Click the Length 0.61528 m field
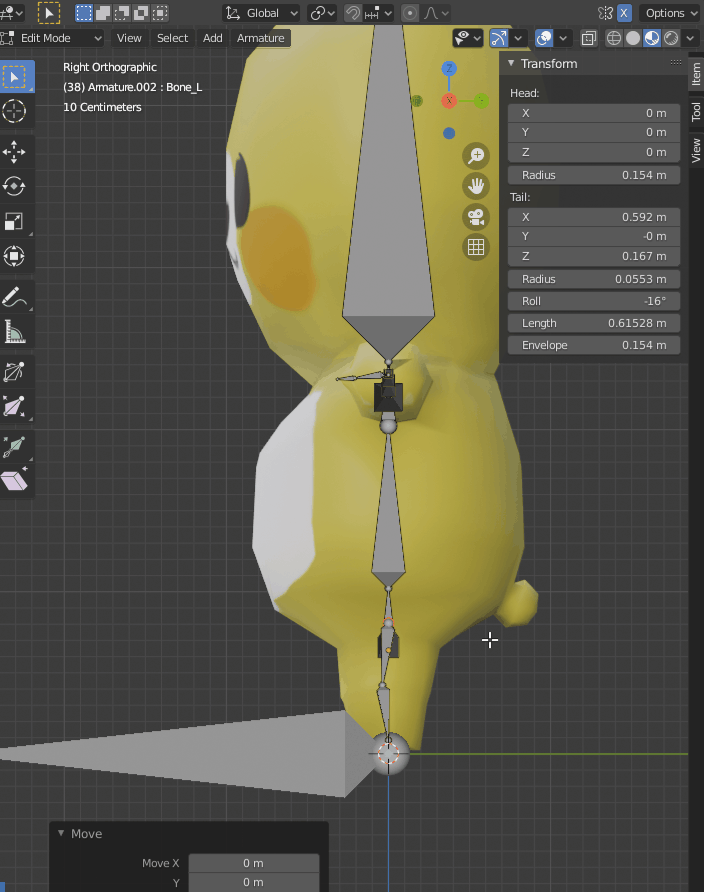The image size is (704, 892). (594, 323)
